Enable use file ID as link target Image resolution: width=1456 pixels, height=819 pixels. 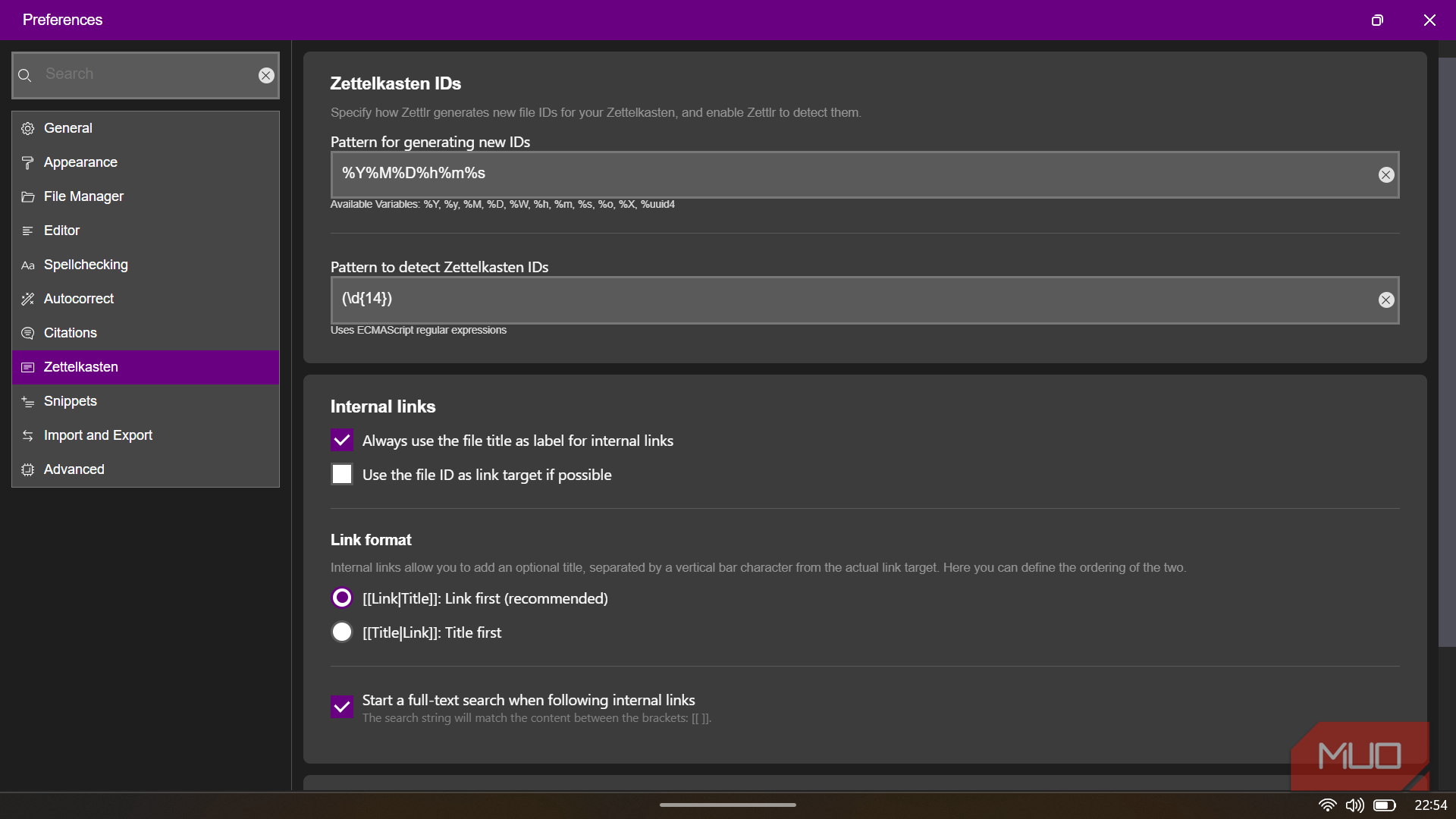(x=342, y=475)
